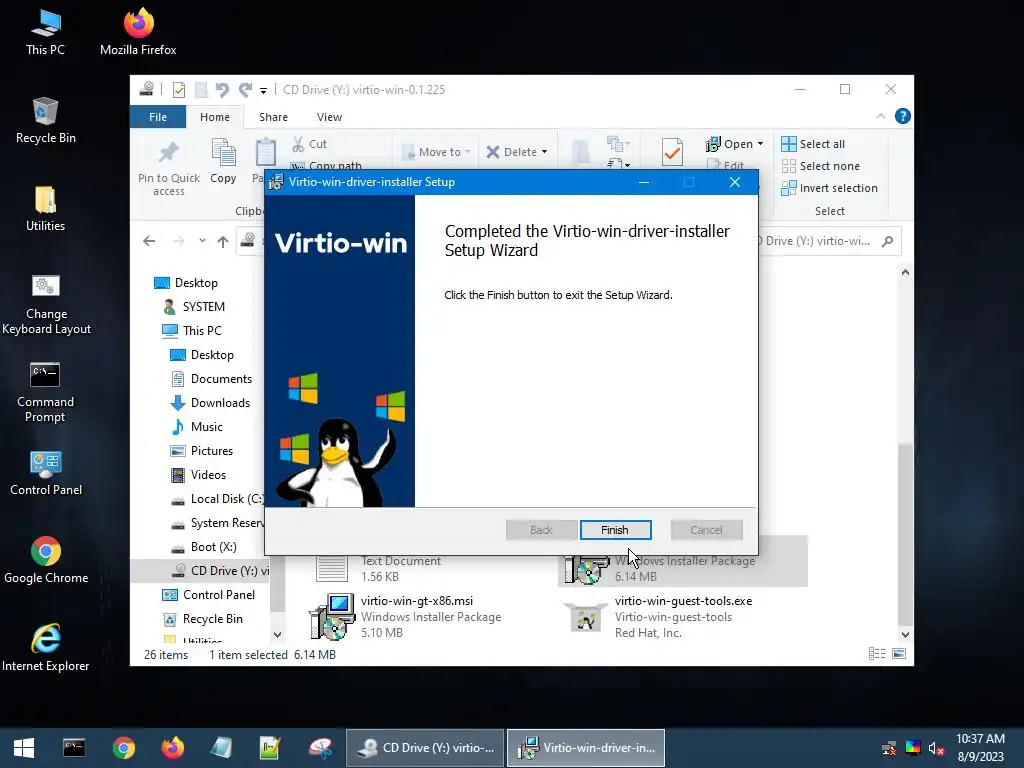
Task: Launch Internet Explorer desktop shortcut
Action: (x=46, y=648)
